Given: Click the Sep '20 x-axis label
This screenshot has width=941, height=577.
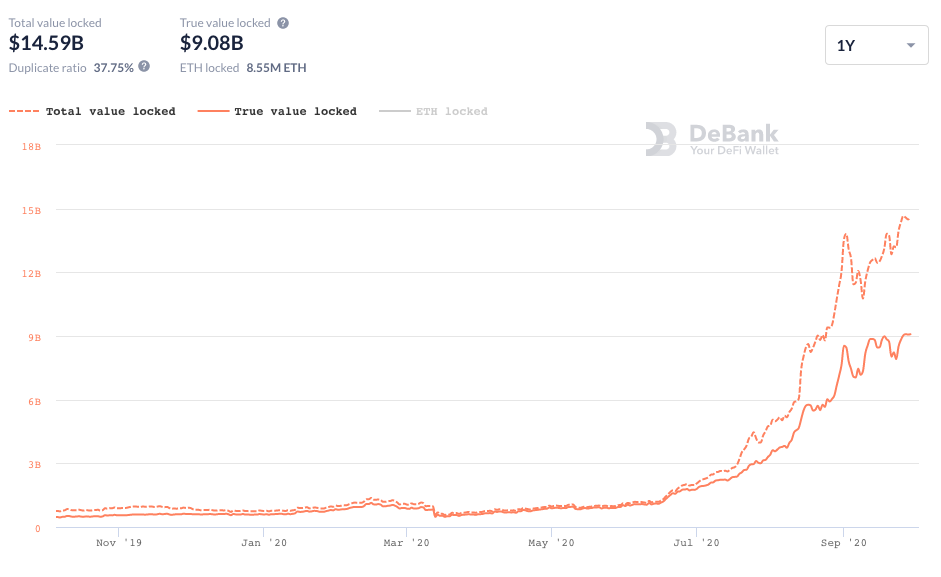Looking at the screenshot, I should [x=843, y=543].
